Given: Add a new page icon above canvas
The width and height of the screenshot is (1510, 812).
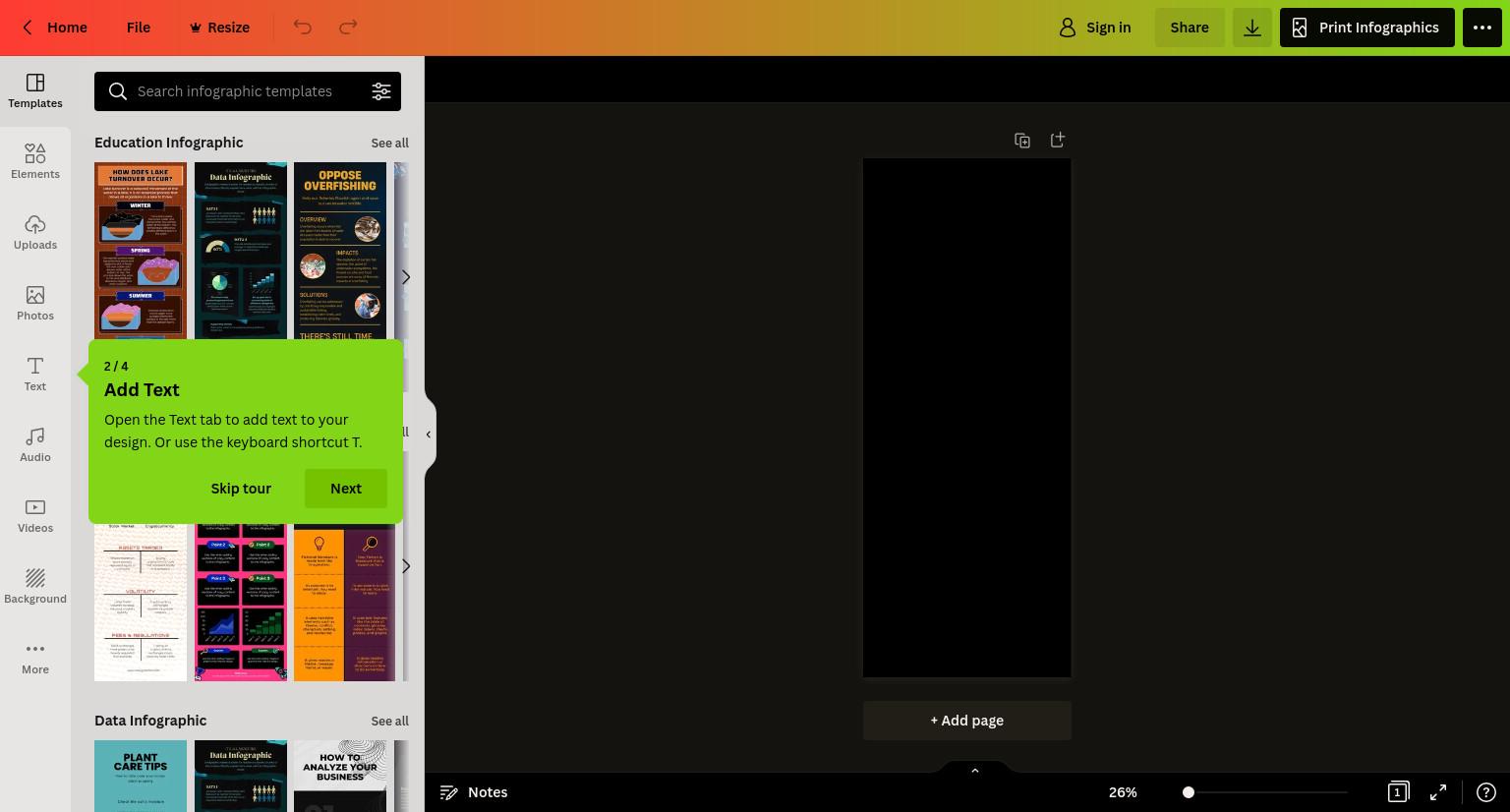Looking at the screenshot, I should 1058,141.
